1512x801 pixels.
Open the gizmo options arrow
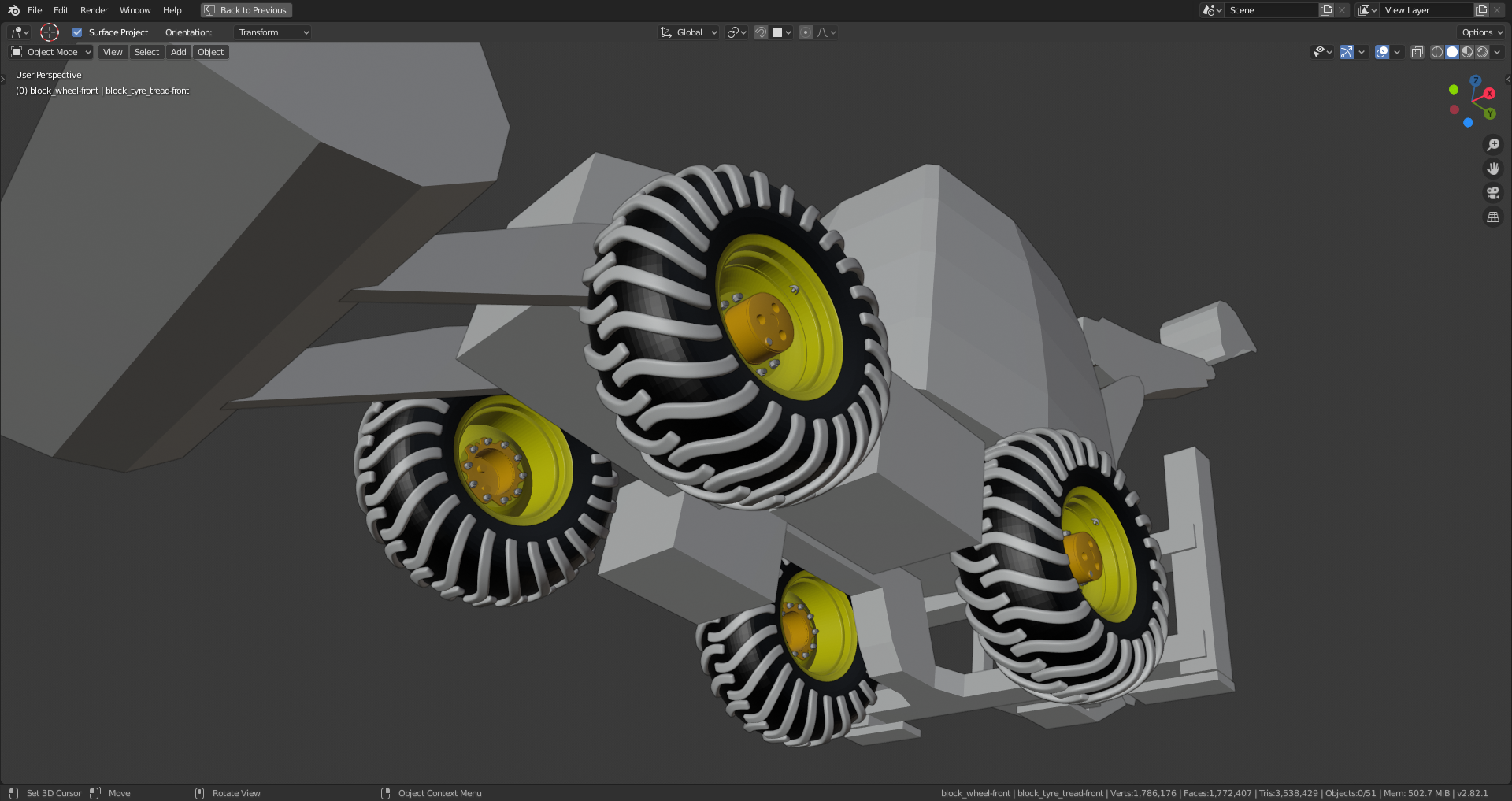click(1362, 52)
